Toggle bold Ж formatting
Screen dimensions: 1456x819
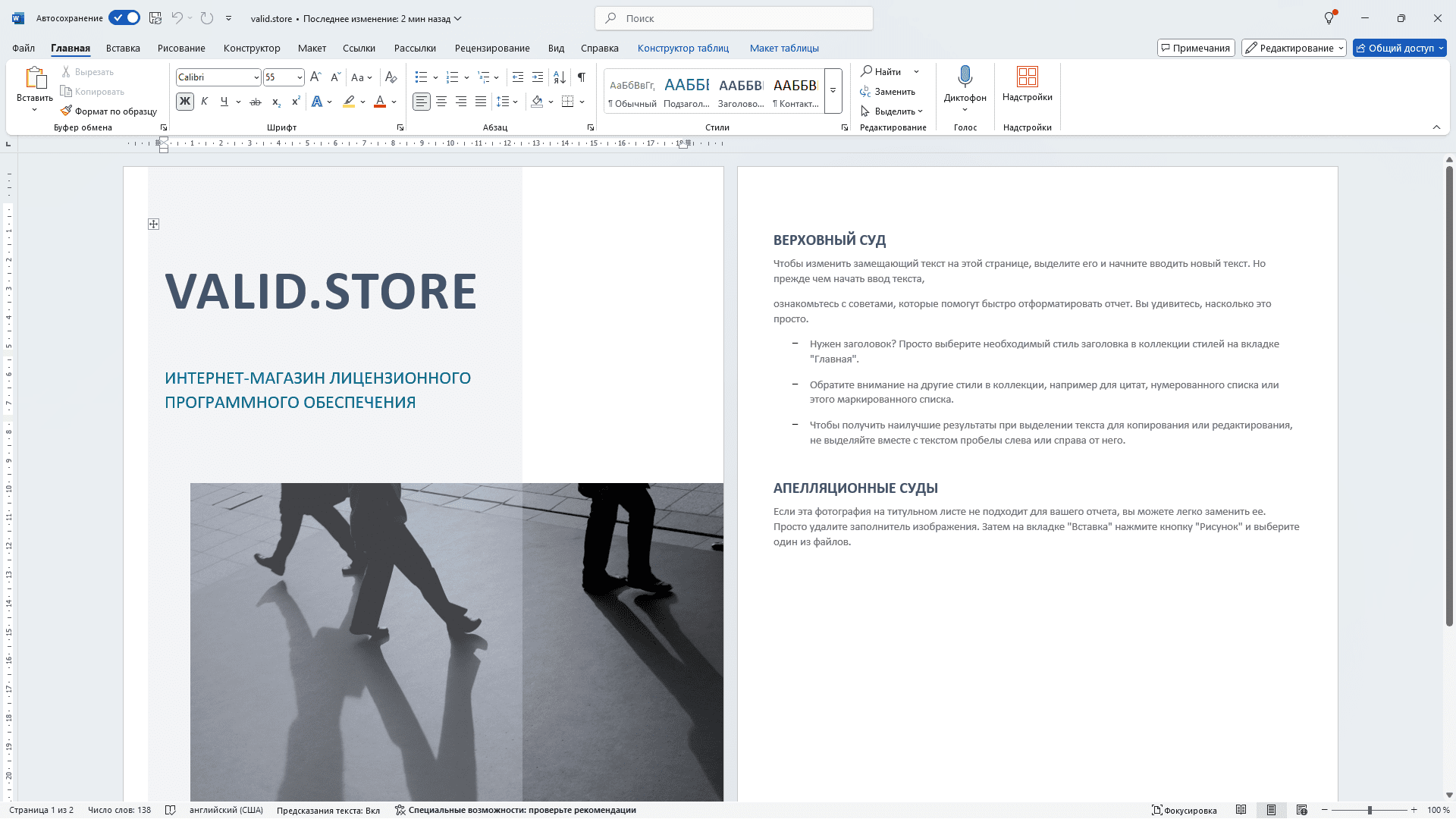185,102
